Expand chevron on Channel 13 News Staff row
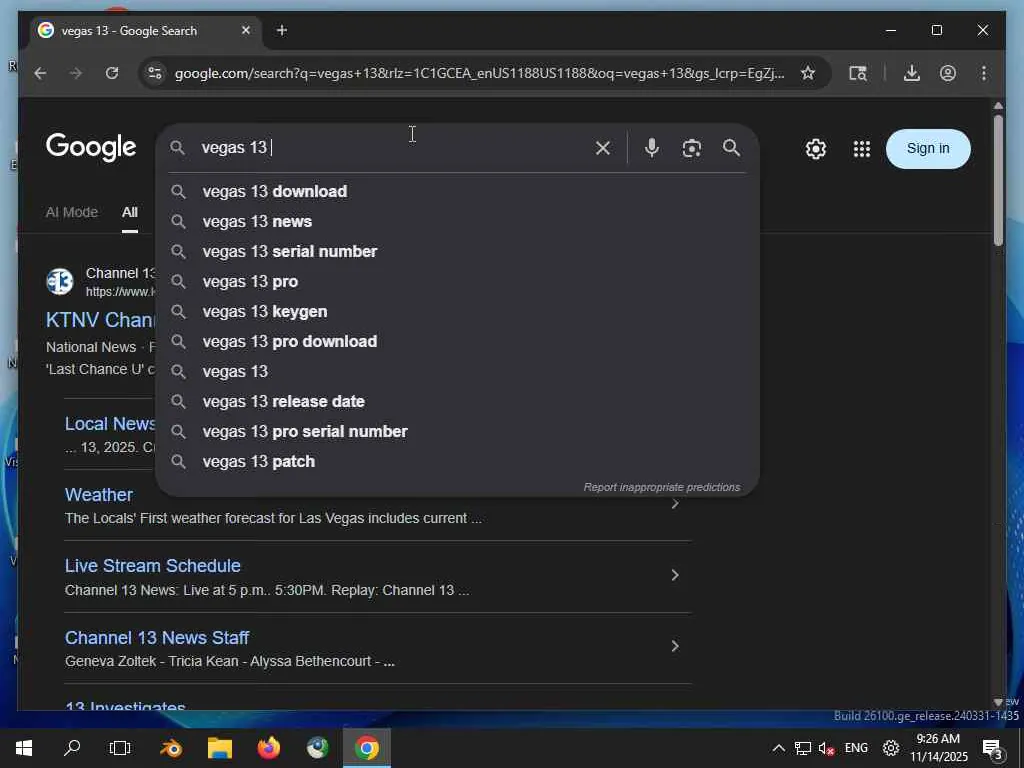Screen dimensions: 1024x768 [675, 647]
